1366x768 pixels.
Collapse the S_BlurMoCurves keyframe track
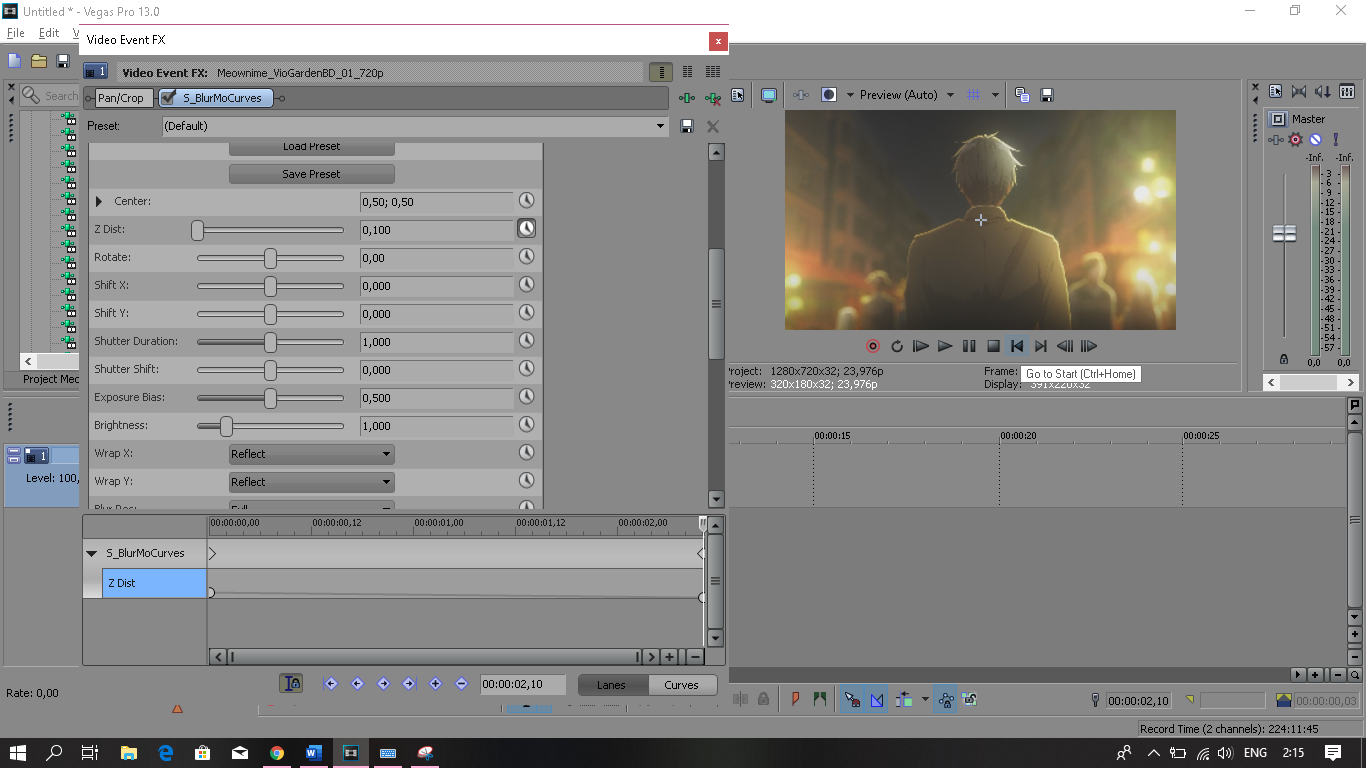pos(92,553)
